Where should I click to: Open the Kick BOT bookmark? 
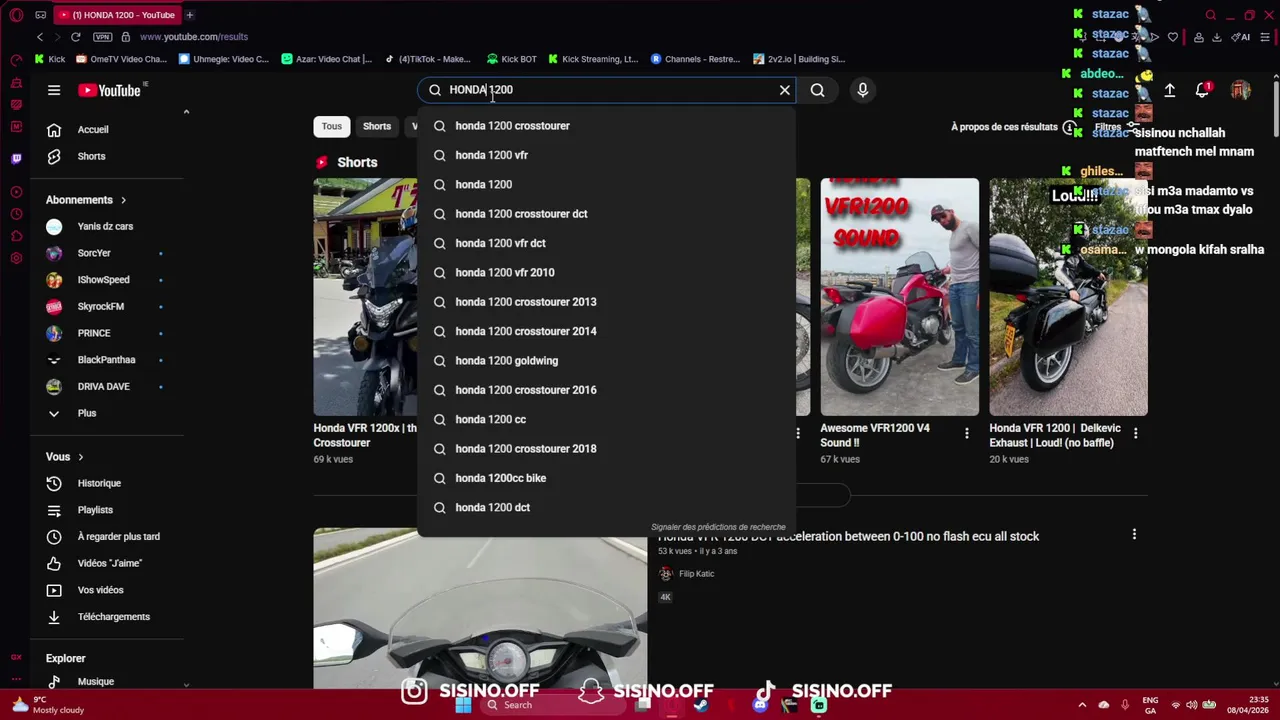pos(511,59)
